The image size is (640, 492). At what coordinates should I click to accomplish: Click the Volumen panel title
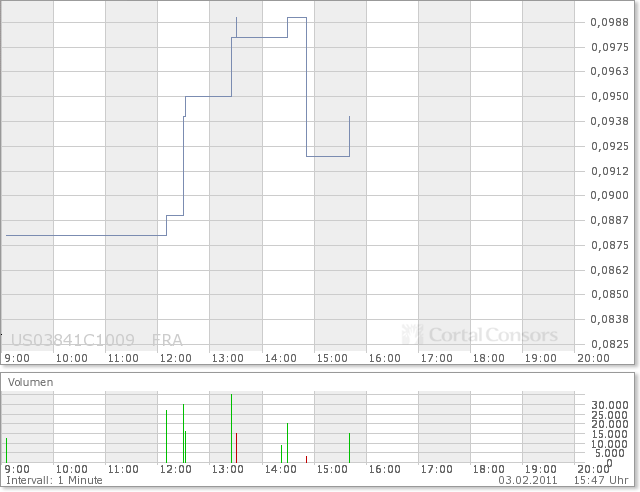click(31, 383)
